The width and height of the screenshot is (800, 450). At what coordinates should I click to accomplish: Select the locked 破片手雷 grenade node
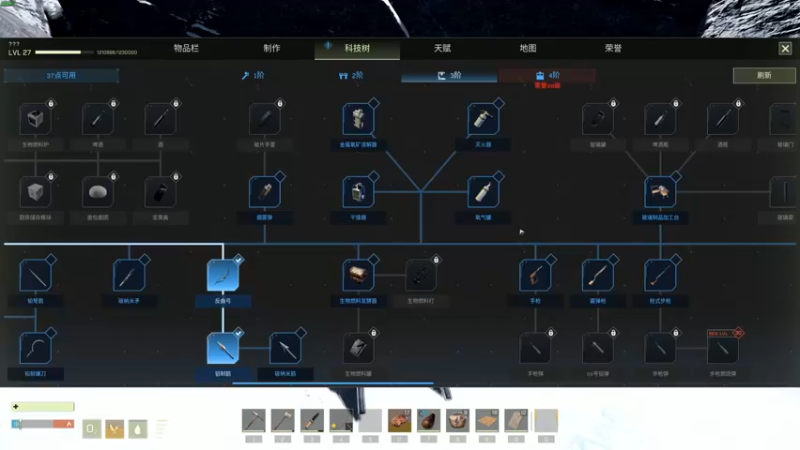tap(264, 119)
